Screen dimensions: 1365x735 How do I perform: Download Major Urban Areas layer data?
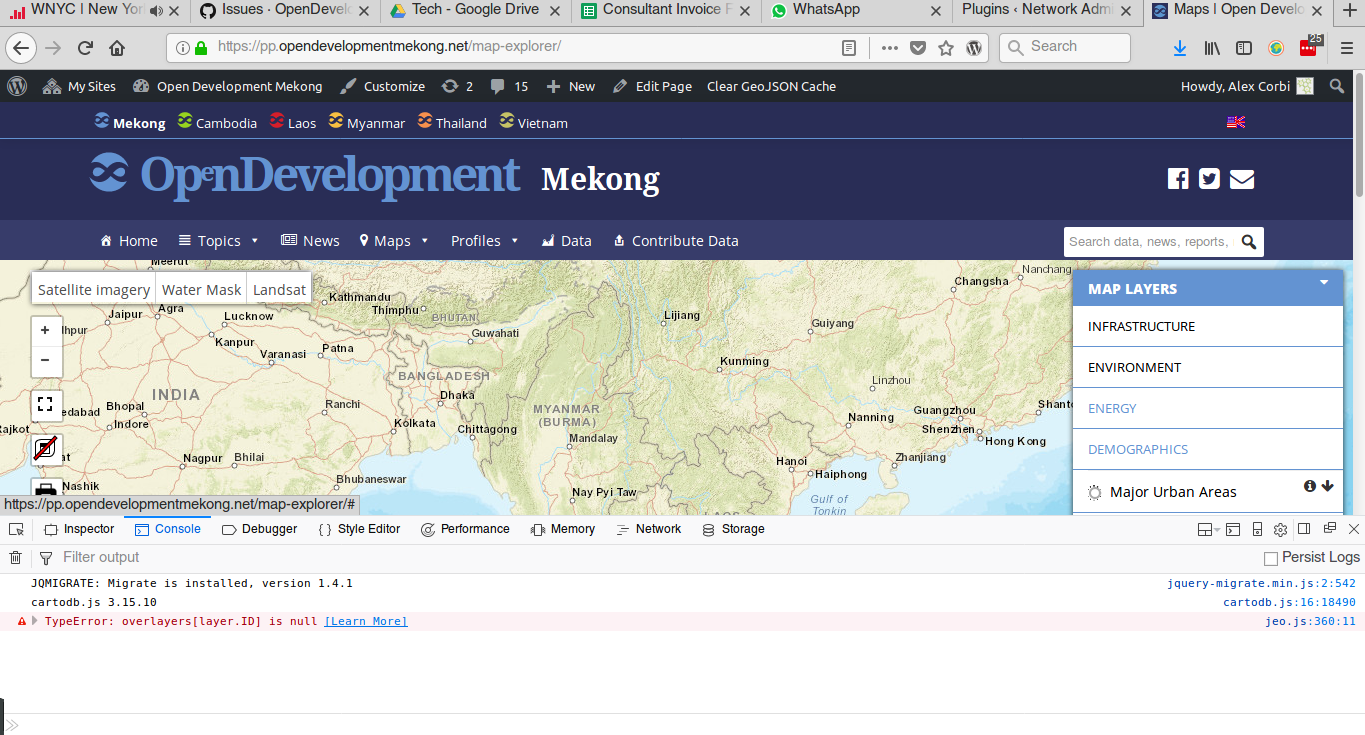pos(1328,486)
